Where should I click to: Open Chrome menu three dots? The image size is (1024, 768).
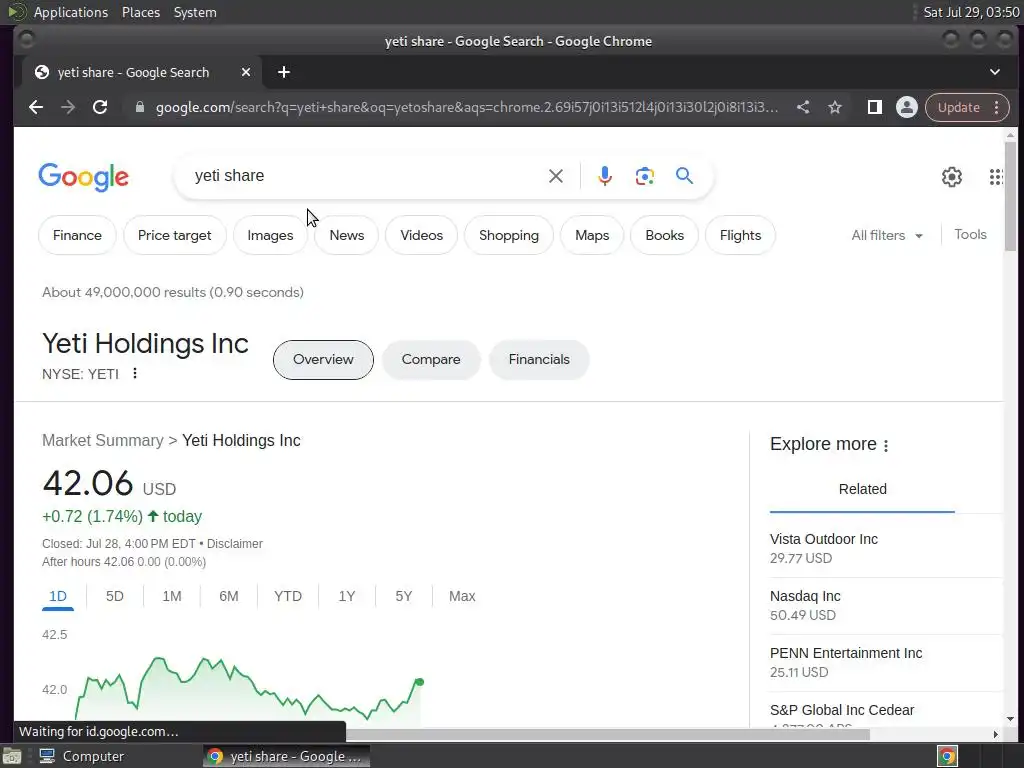(997, 107)
